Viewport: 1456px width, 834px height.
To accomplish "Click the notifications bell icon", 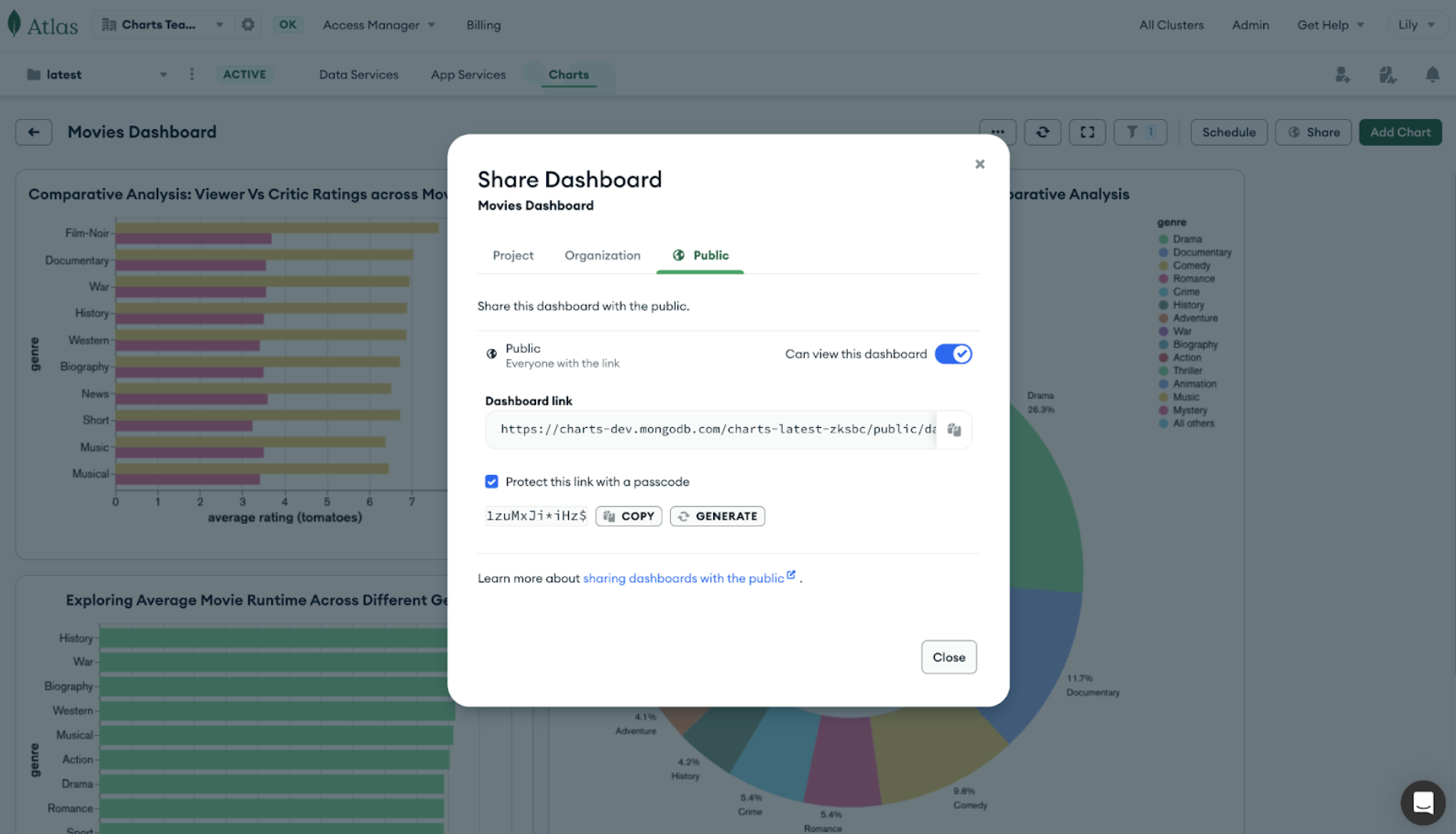I will (1432, 74).
